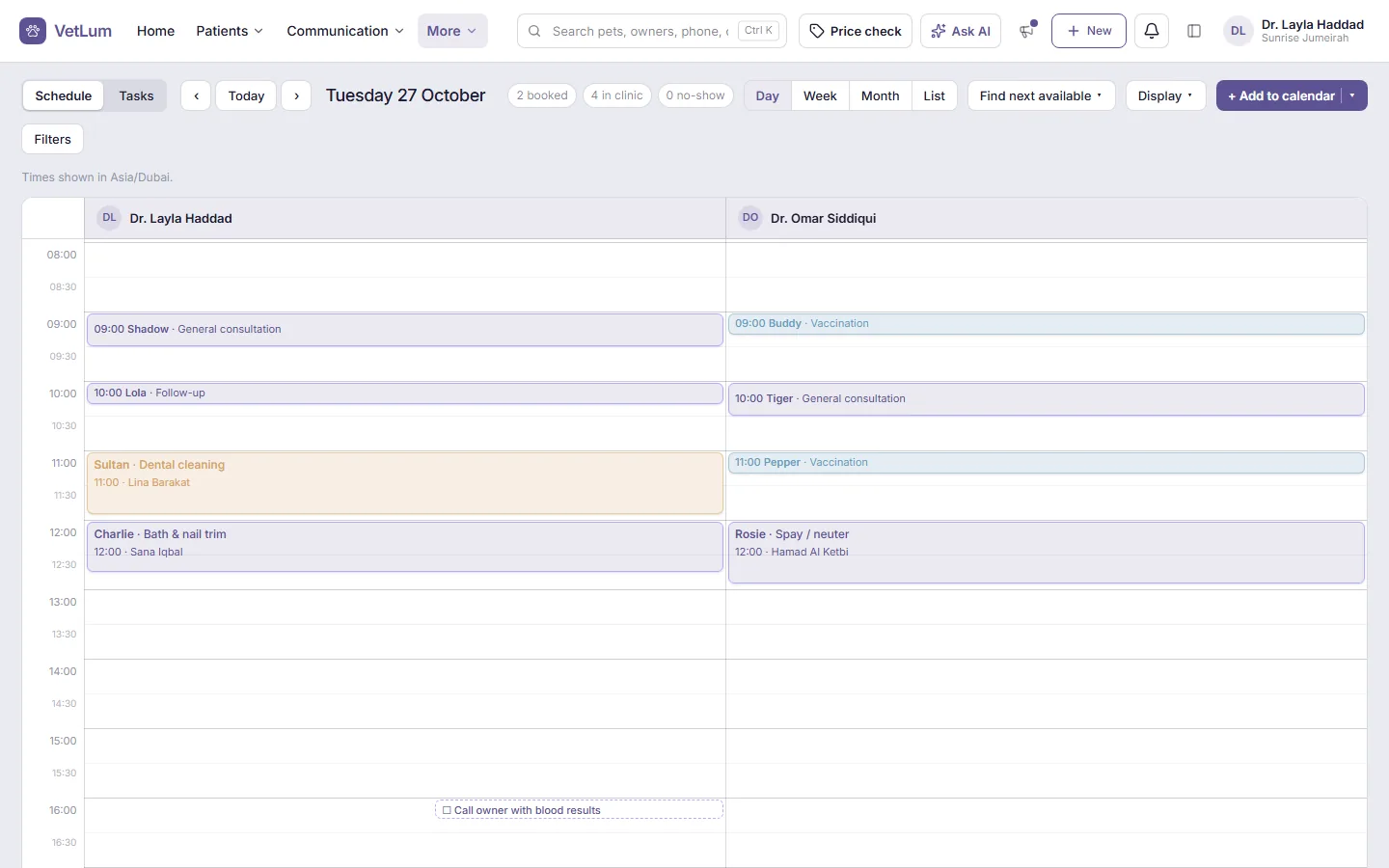Image resolution: width=1389 pixels, height=868 pixels.
Task: Open Charlie's Bath & nail trim appointment
Action: click(x=405, y=547)
